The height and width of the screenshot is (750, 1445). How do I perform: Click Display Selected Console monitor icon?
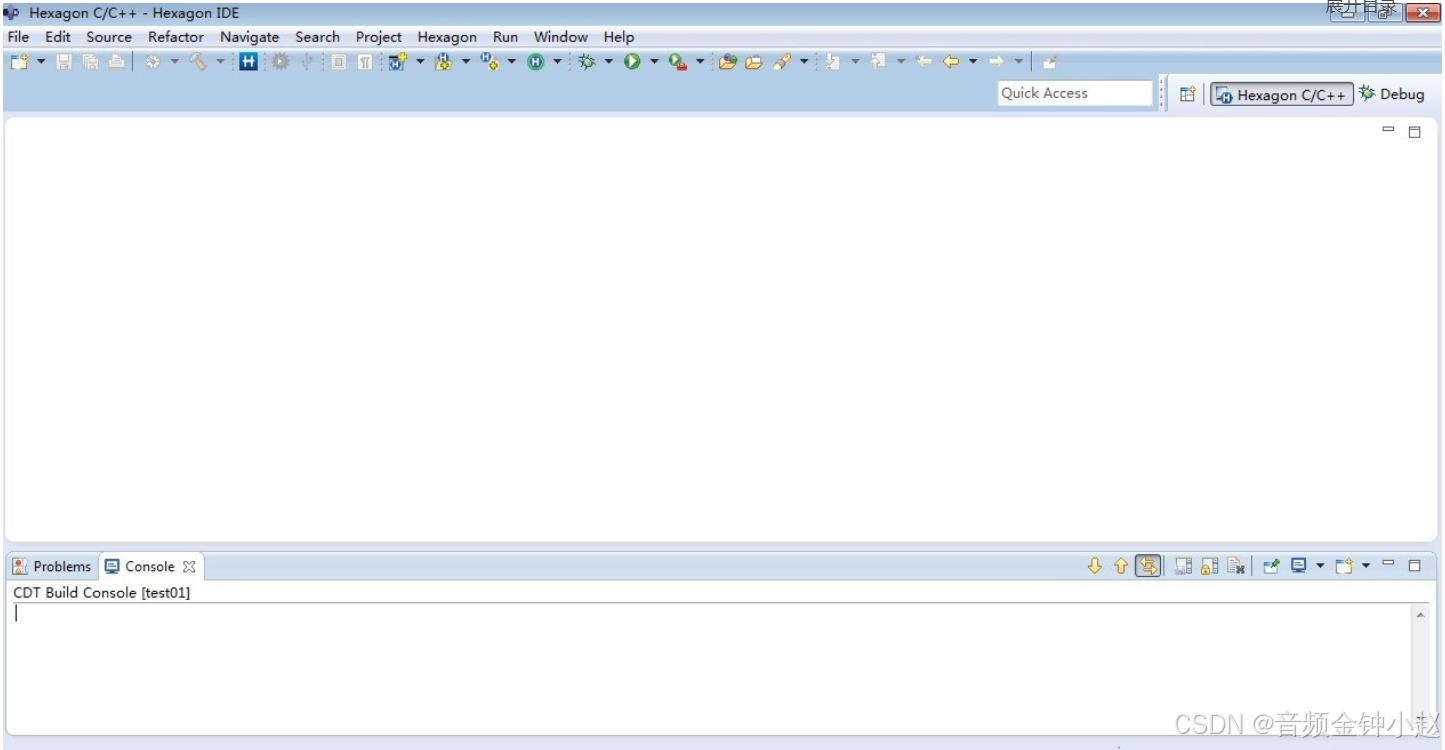click(x=1299, y=566)
